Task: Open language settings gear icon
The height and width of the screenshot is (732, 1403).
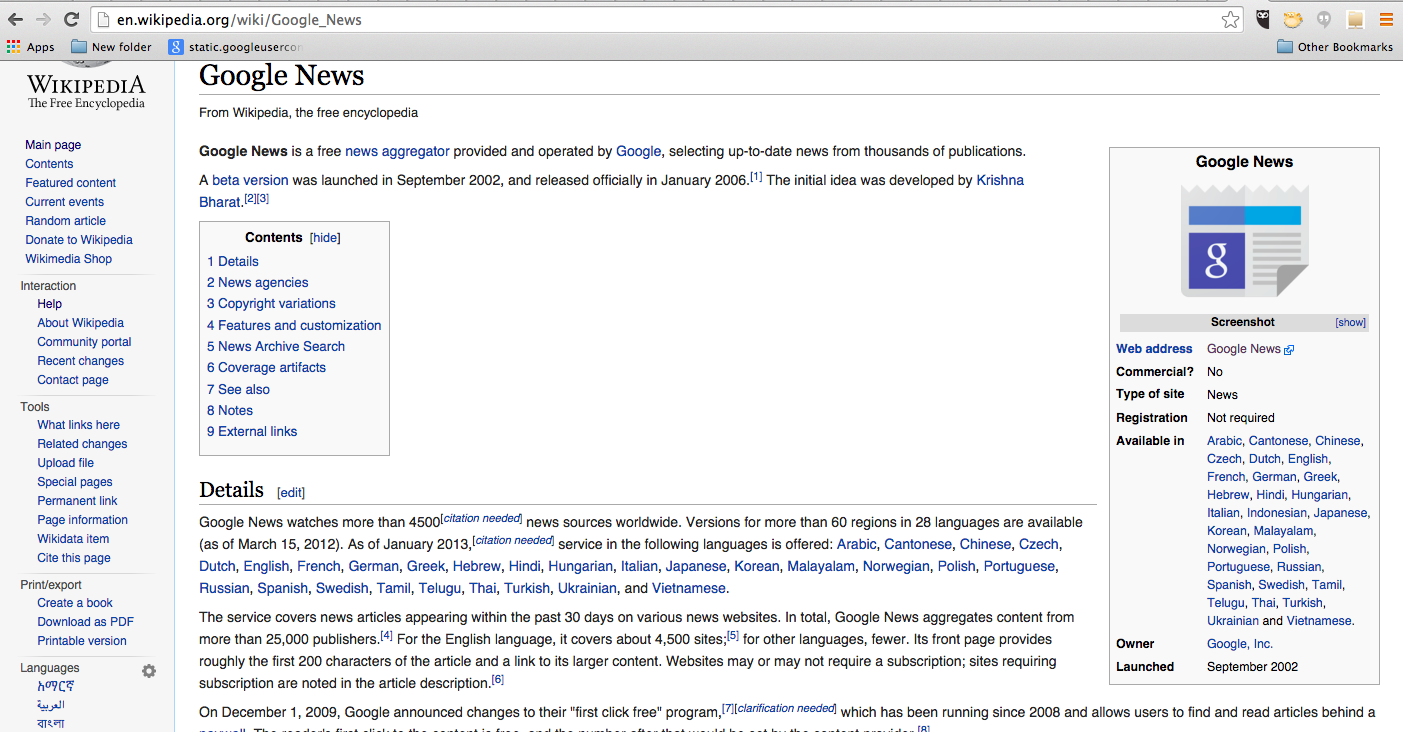Action: (x=149, y=671)
